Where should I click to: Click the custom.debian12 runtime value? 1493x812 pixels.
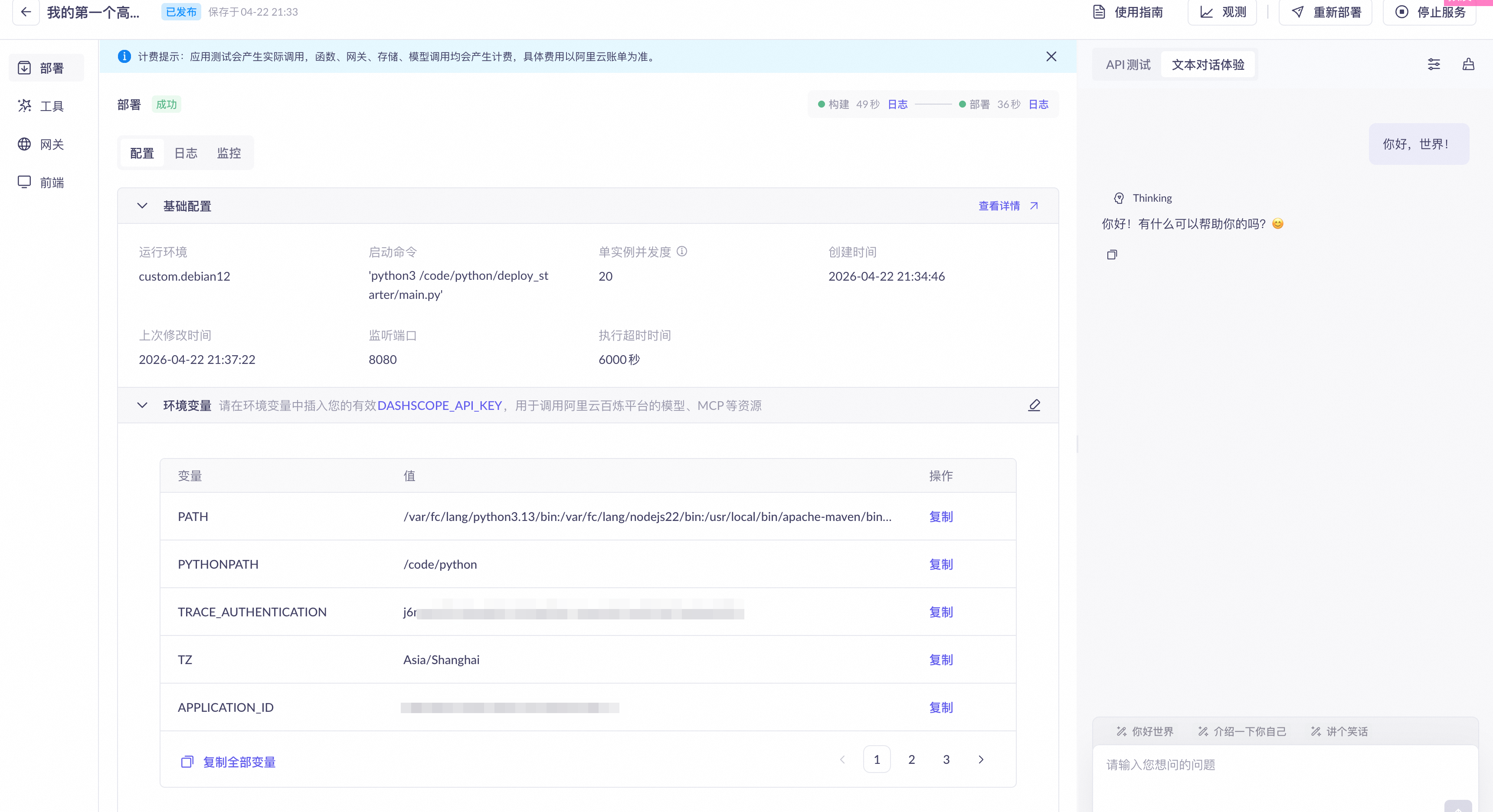click(x=184, y=276)
